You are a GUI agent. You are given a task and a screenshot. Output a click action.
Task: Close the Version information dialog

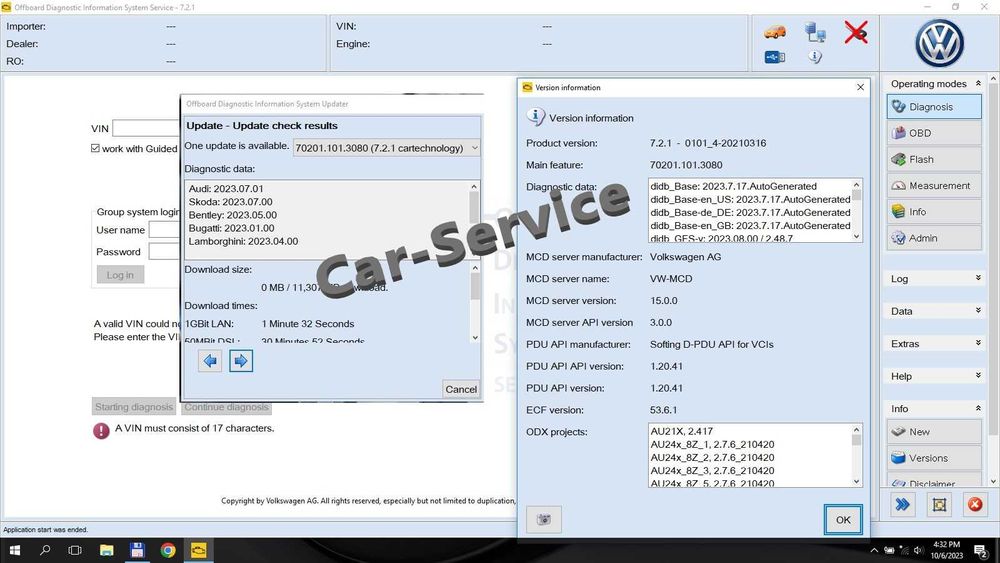click(860, 87)
